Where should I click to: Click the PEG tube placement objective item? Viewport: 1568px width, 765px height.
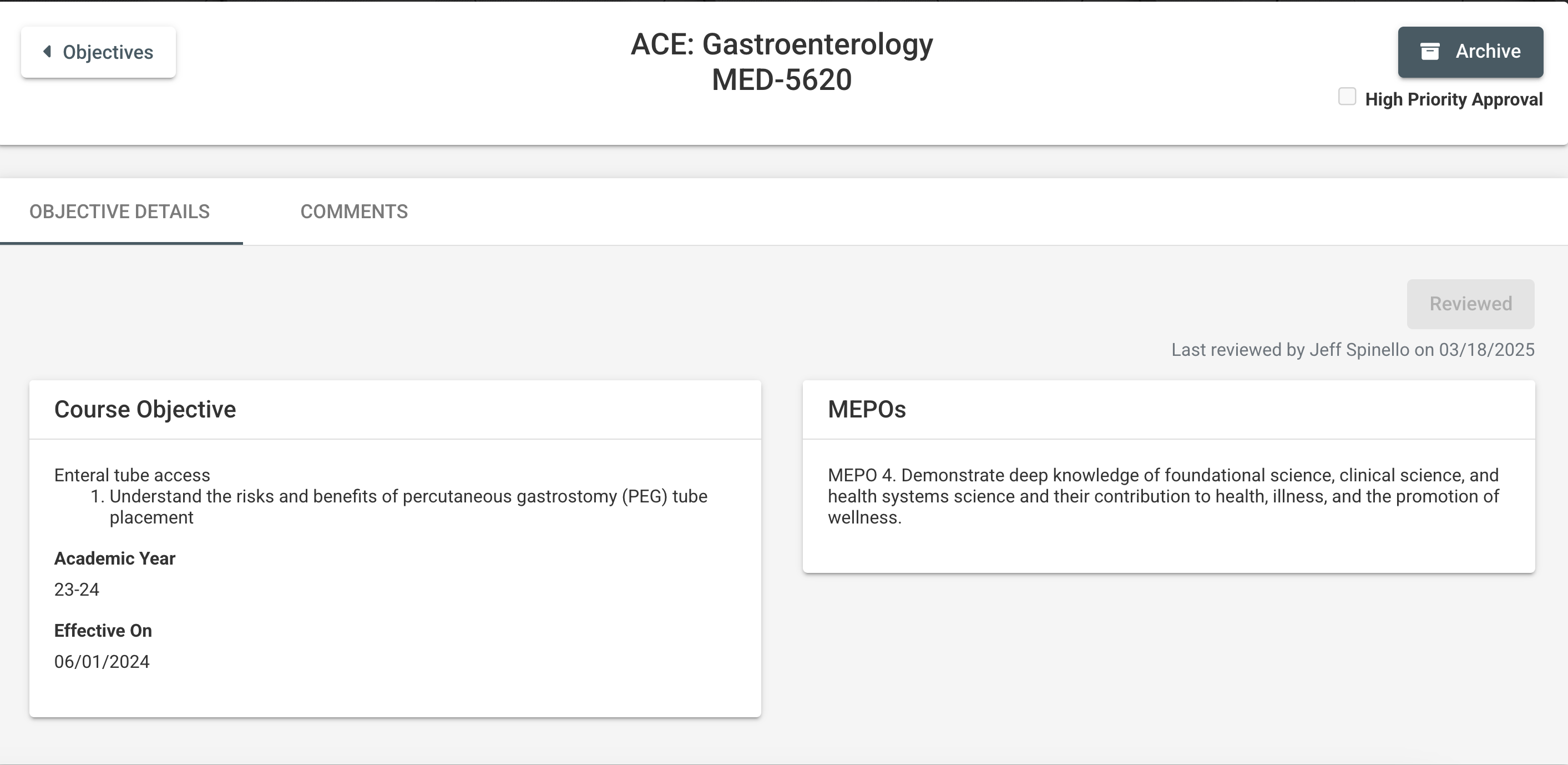(408, 507)
